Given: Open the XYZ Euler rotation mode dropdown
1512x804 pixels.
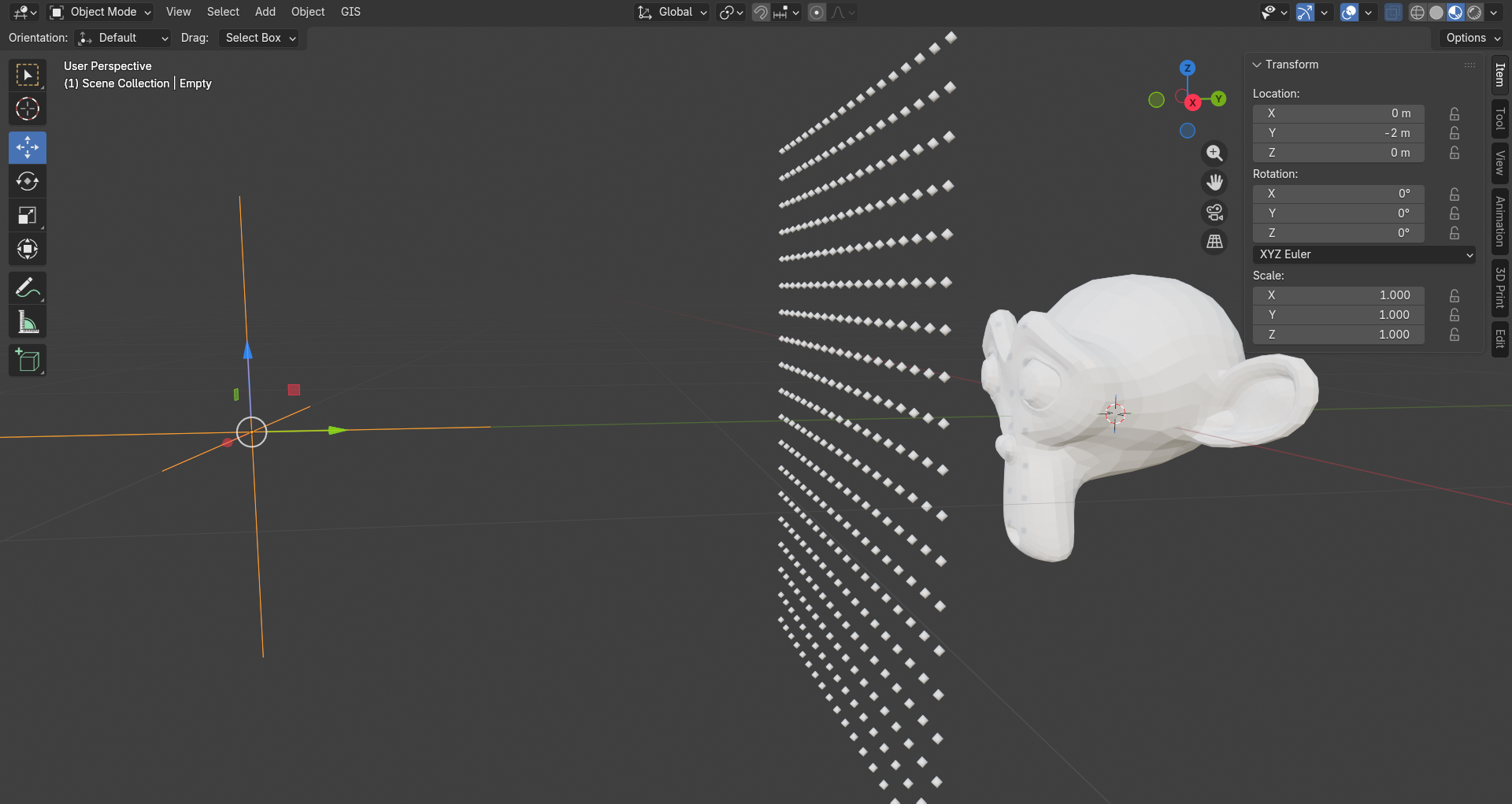Looking at the screenshot, I should pyautogui.click(x=1364, y=254).
